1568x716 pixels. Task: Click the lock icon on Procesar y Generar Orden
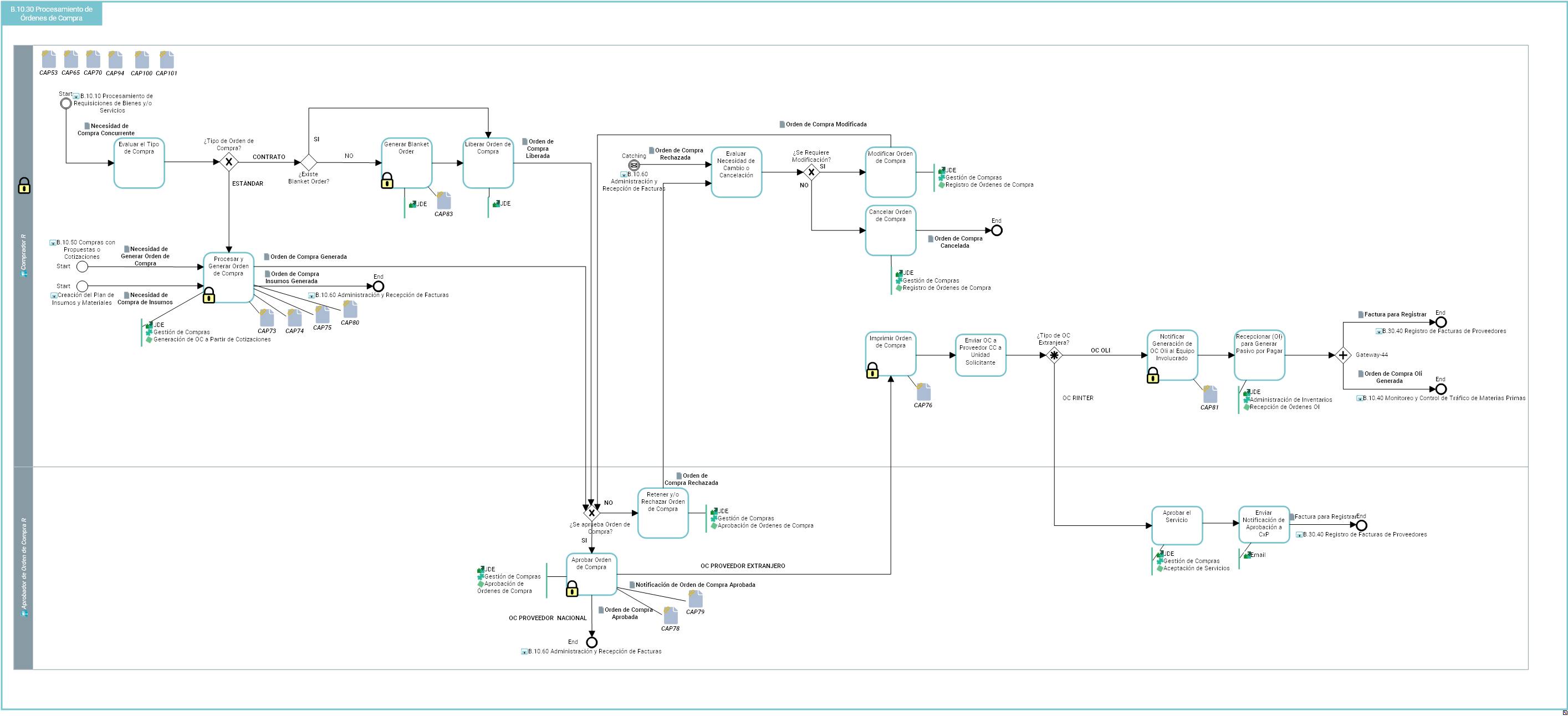[x=209, y=295]
